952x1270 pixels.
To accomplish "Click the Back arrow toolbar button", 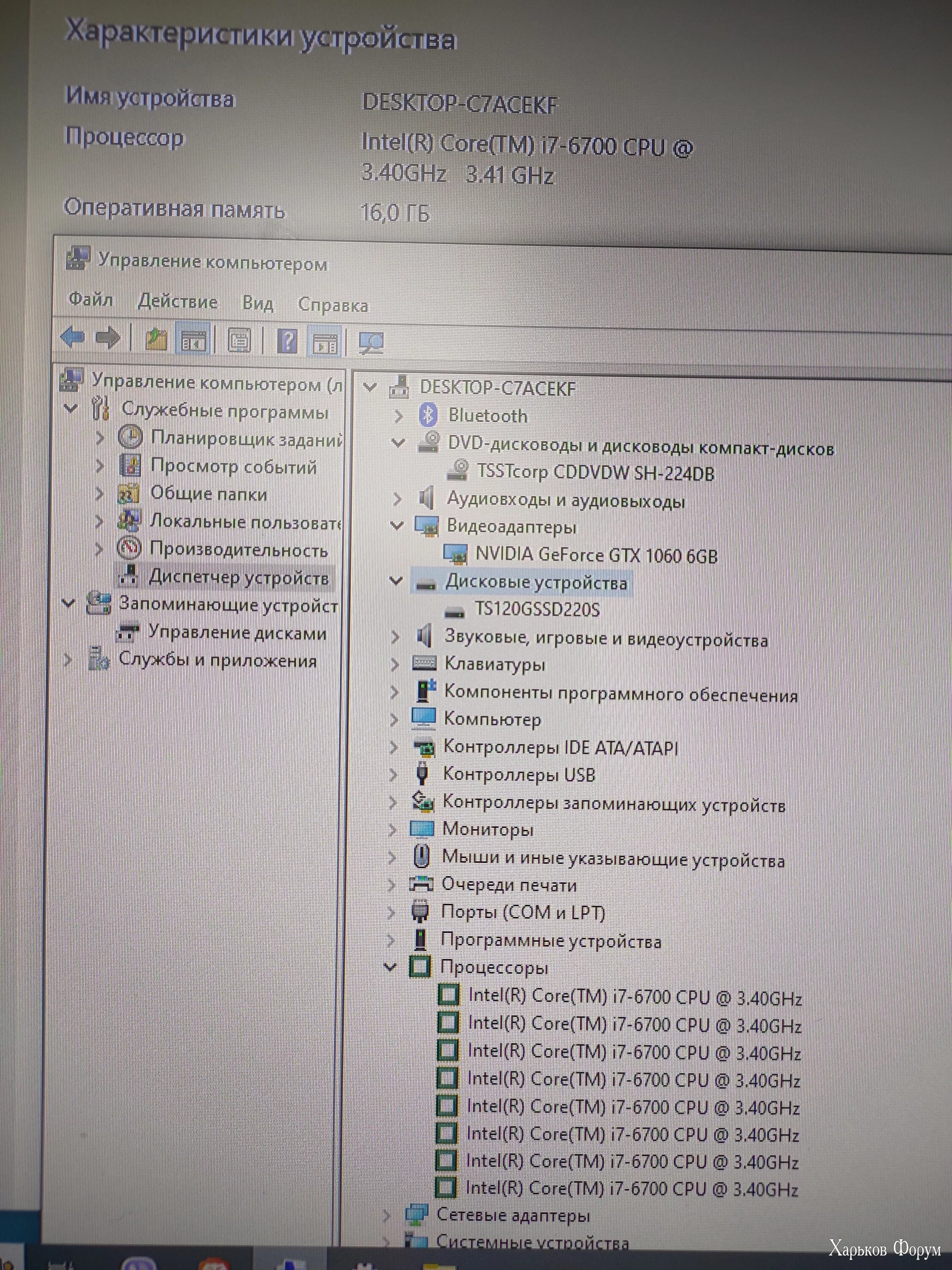I will (72, 337).
